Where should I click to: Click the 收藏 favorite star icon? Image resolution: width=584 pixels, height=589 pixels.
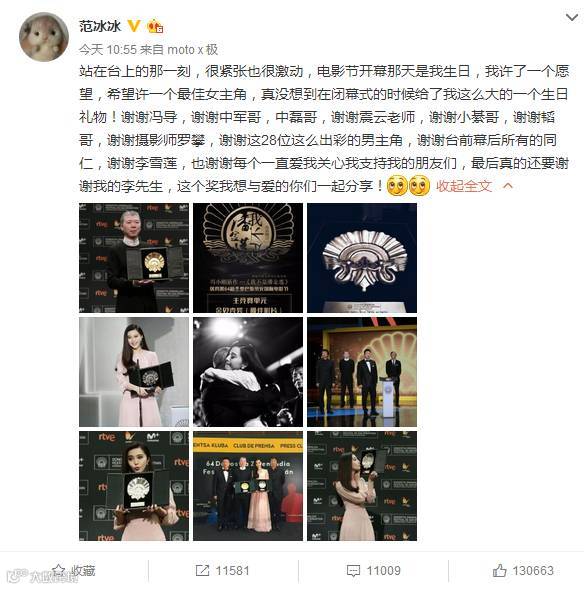pyautogui.click(x=59, y=570)
